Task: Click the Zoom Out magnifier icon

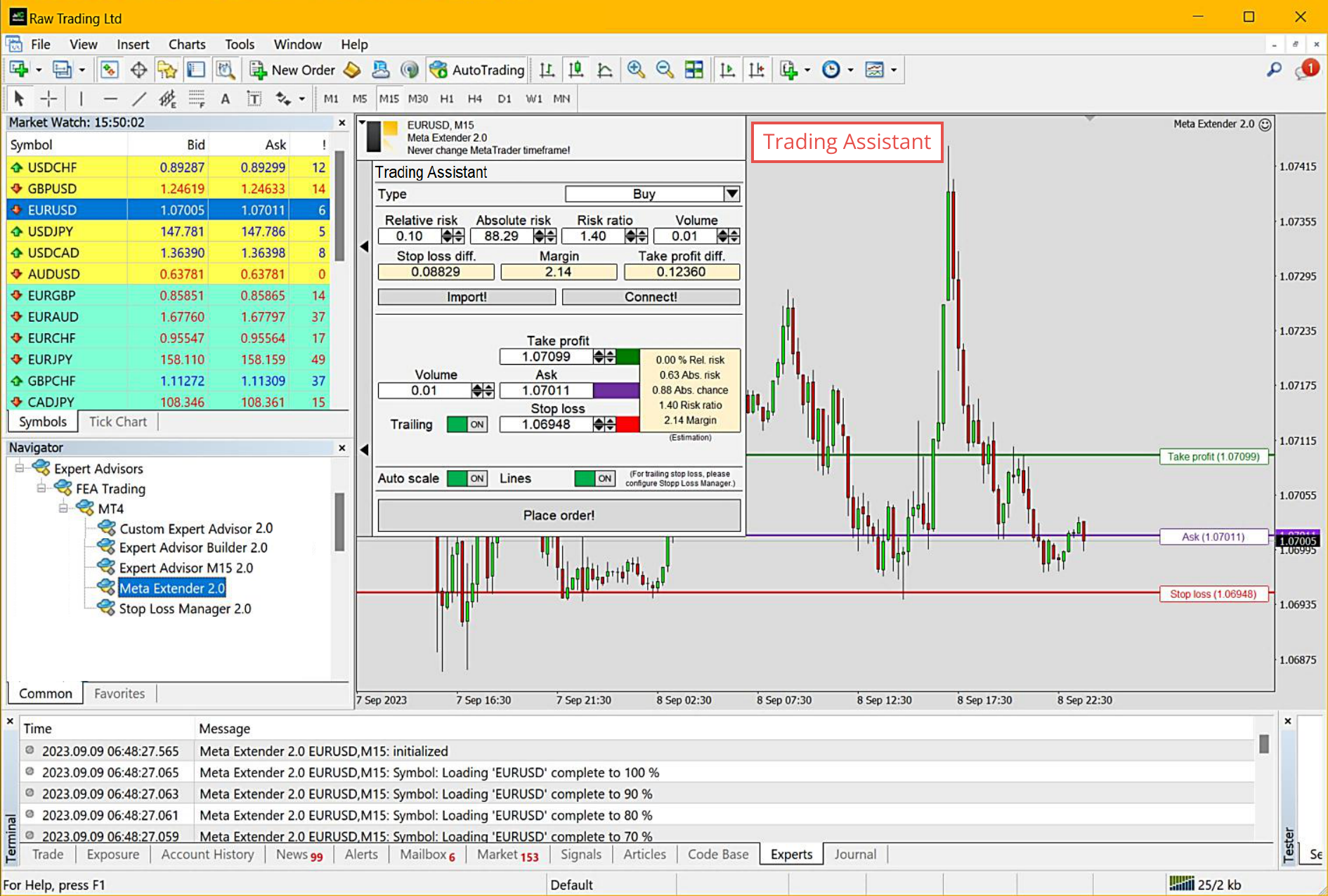Action: coord(665,70)
